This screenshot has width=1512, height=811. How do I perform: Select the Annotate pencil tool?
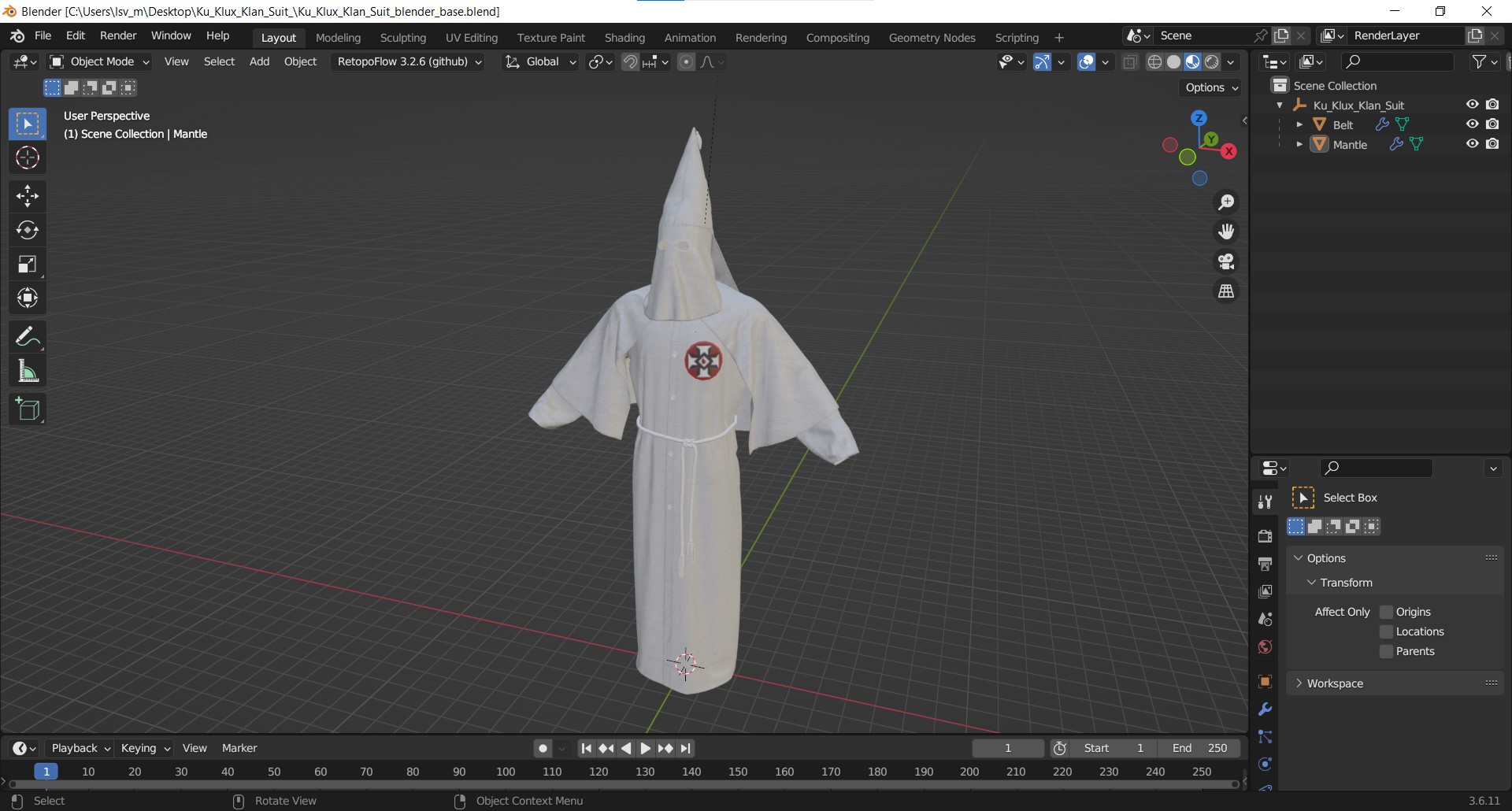(28, 337)
